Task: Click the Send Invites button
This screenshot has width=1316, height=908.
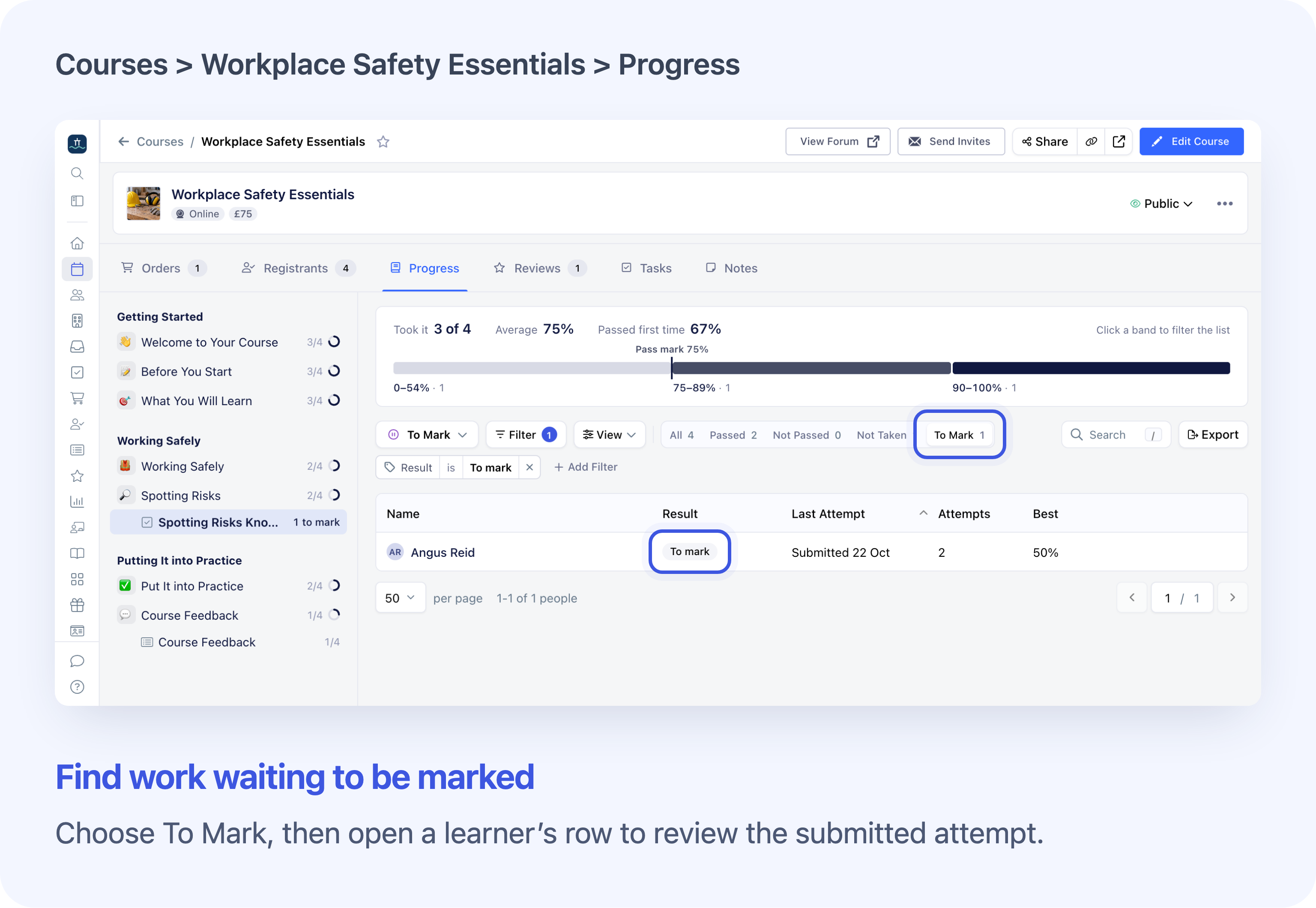Action: tap(951, 142)
